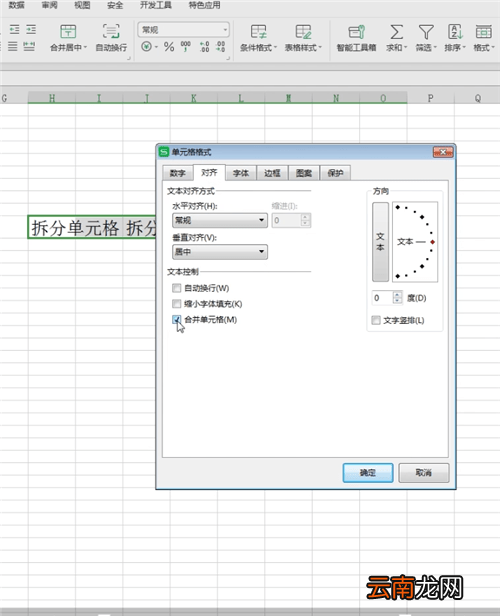Expand the vertical alignment 垂直对齐 dropdown
The image size is (500, 616).
[220, 252]
